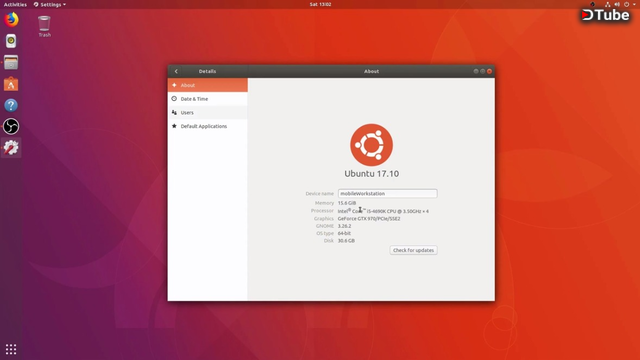640x360 pixels.
Task: Go back using Details back arrow
Action: [x=176, y=71]
